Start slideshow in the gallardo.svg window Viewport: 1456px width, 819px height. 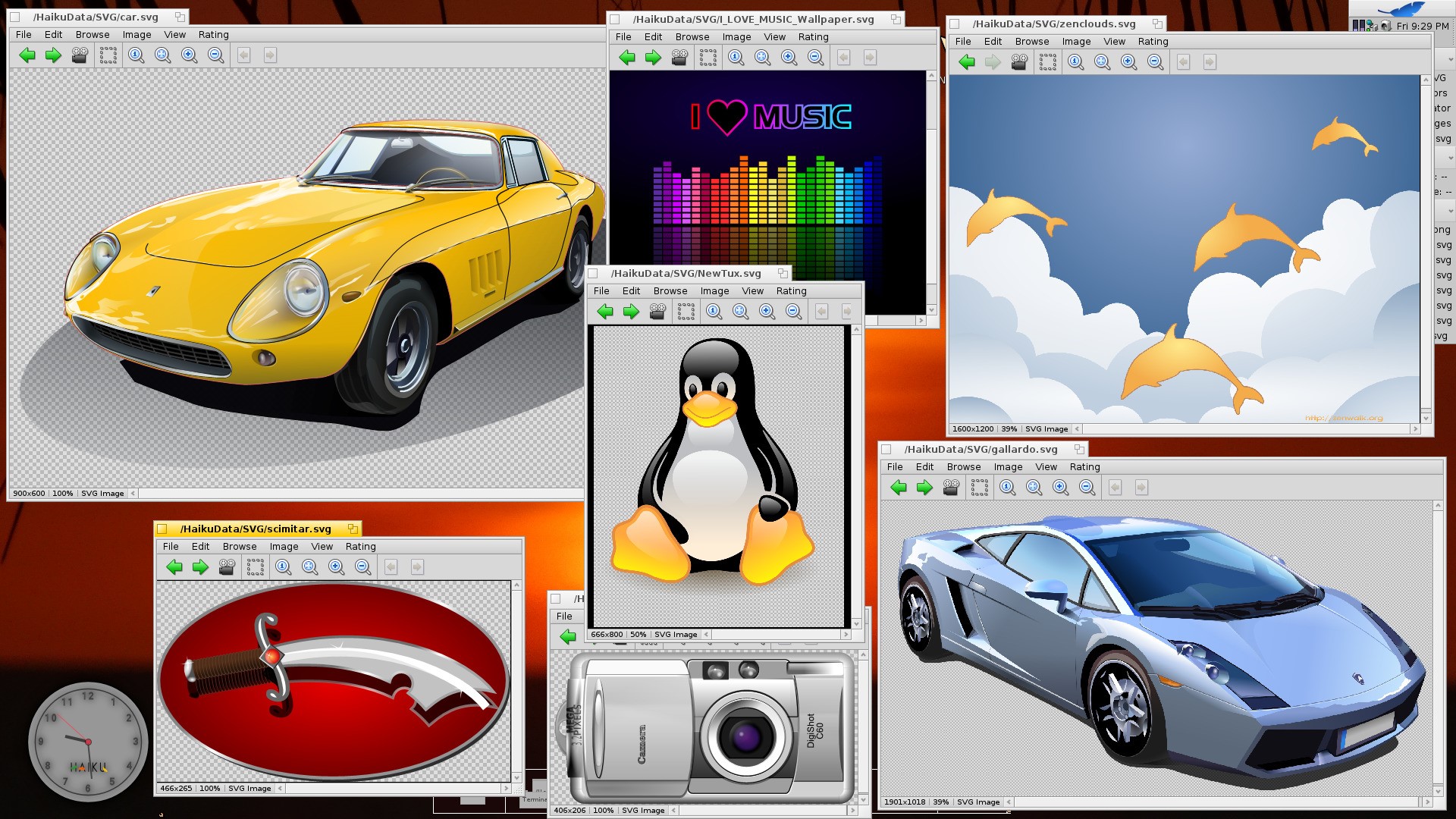pos(951,488)
